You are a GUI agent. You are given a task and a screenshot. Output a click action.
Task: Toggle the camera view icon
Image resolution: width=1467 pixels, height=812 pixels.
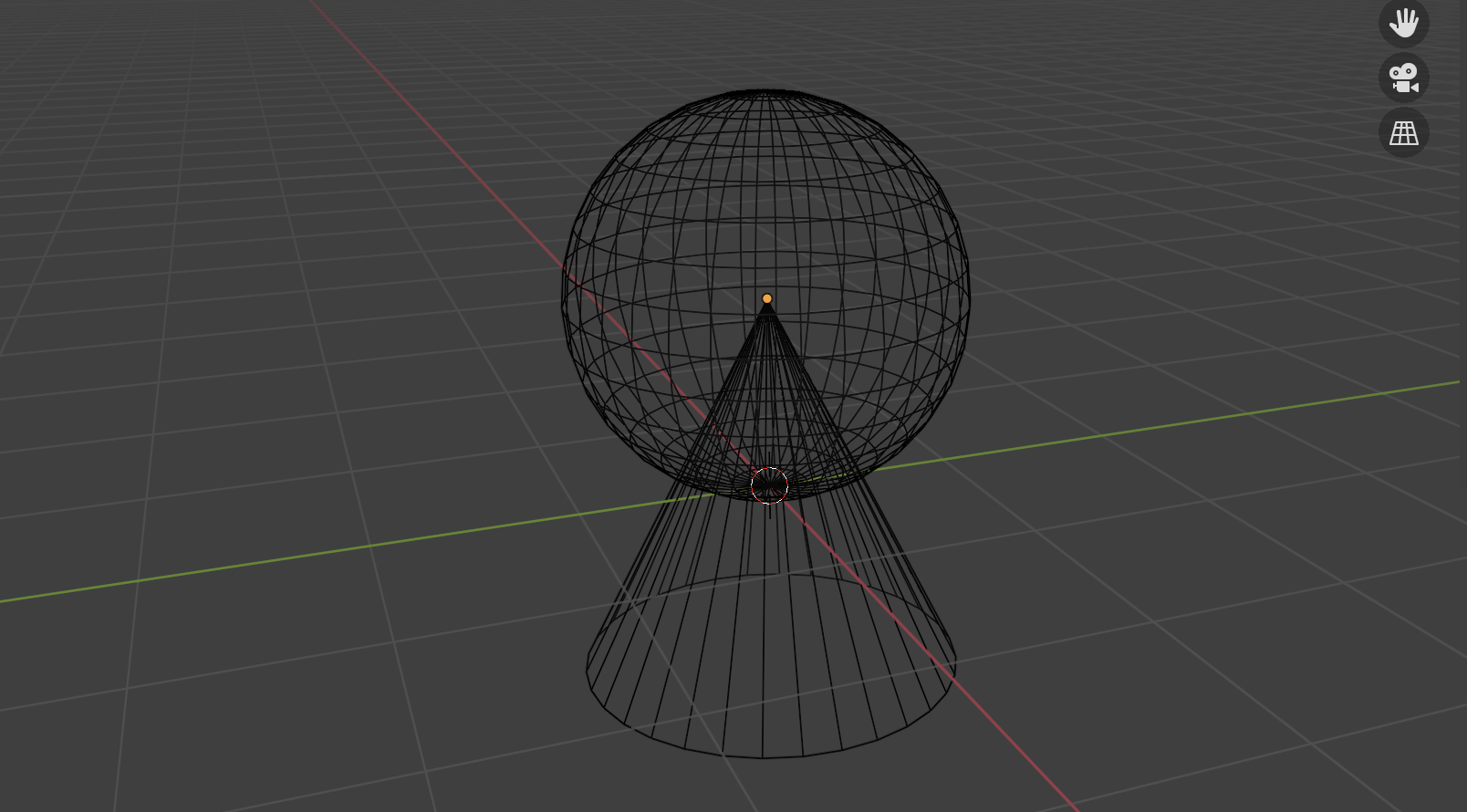pos(1403,78)
